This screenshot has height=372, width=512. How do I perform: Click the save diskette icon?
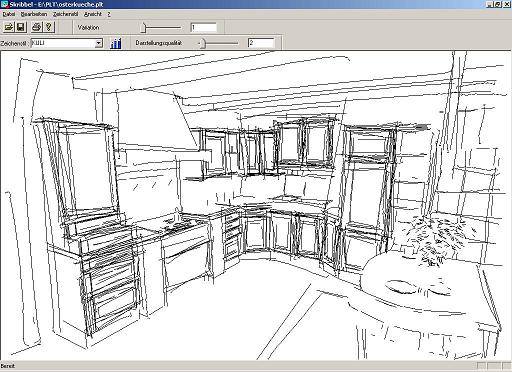point(21,27)
